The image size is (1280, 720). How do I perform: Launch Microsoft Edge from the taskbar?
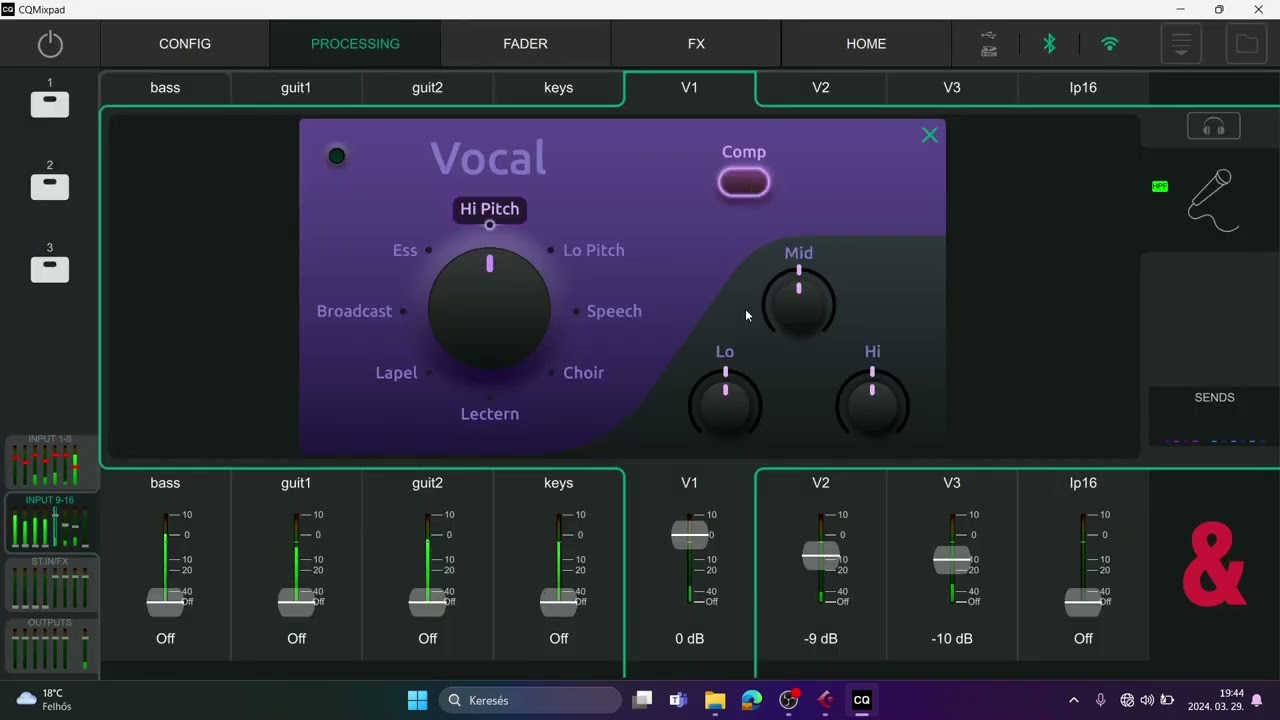tap(752, 700)
